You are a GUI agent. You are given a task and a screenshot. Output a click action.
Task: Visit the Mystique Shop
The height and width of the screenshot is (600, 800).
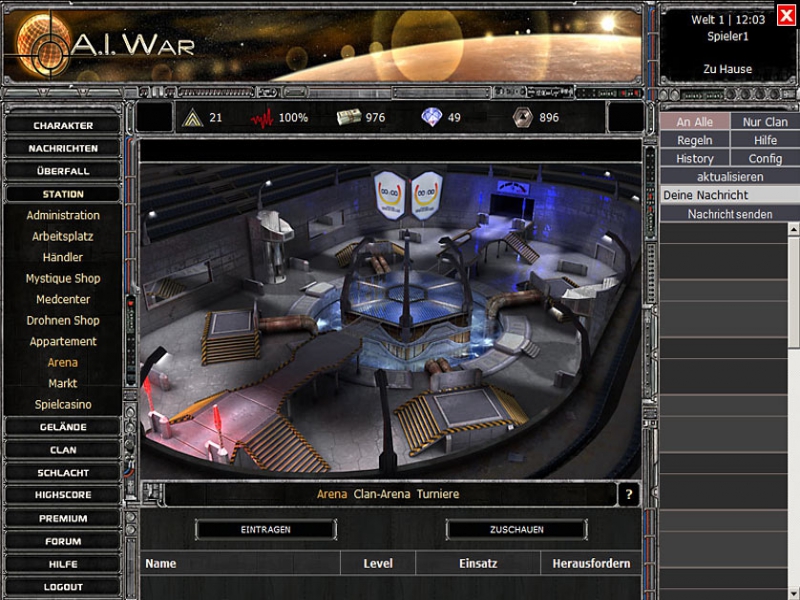pos(63,279)
